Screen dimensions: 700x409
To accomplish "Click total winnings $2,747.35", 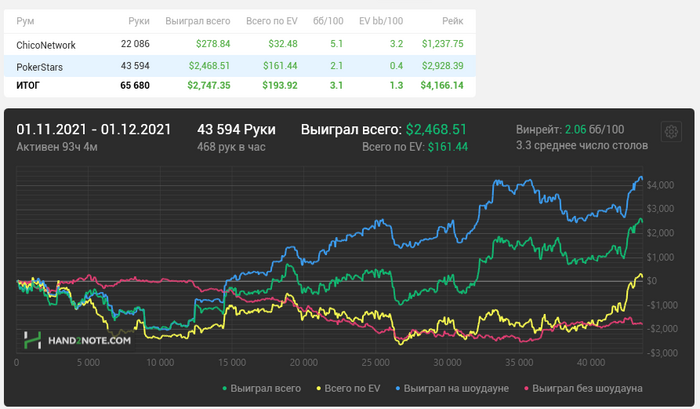I will pos(209,85).
